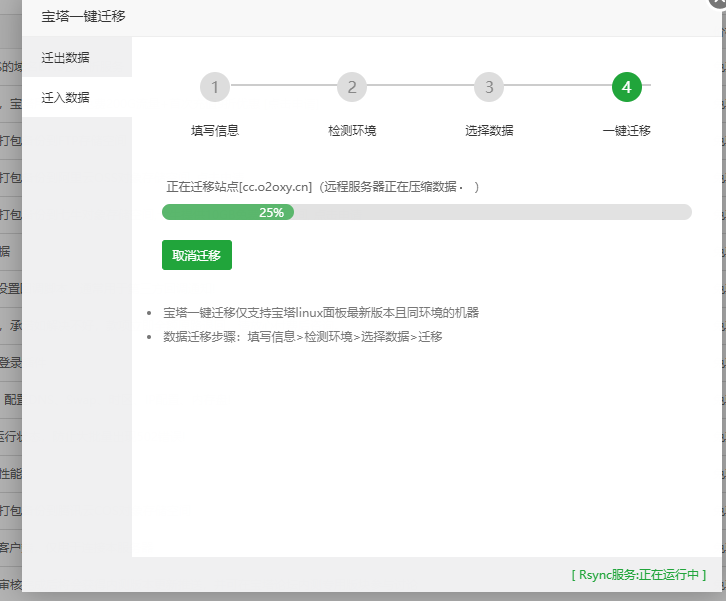Click the 25% migration progress bar

point(427,212)
